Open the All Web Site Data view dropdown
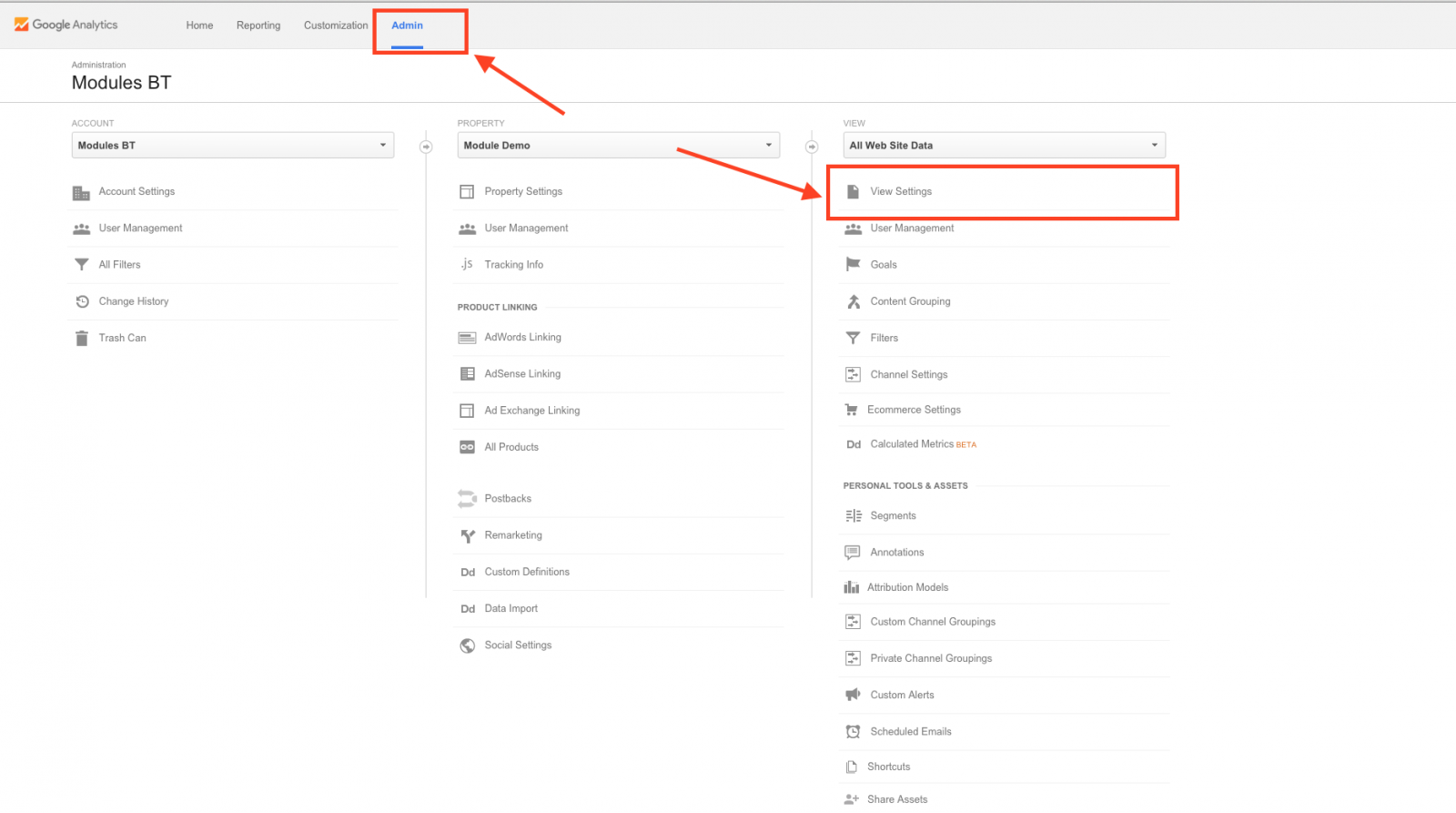The height and width of the screenshot is (813, 1456). (1005, 146)
